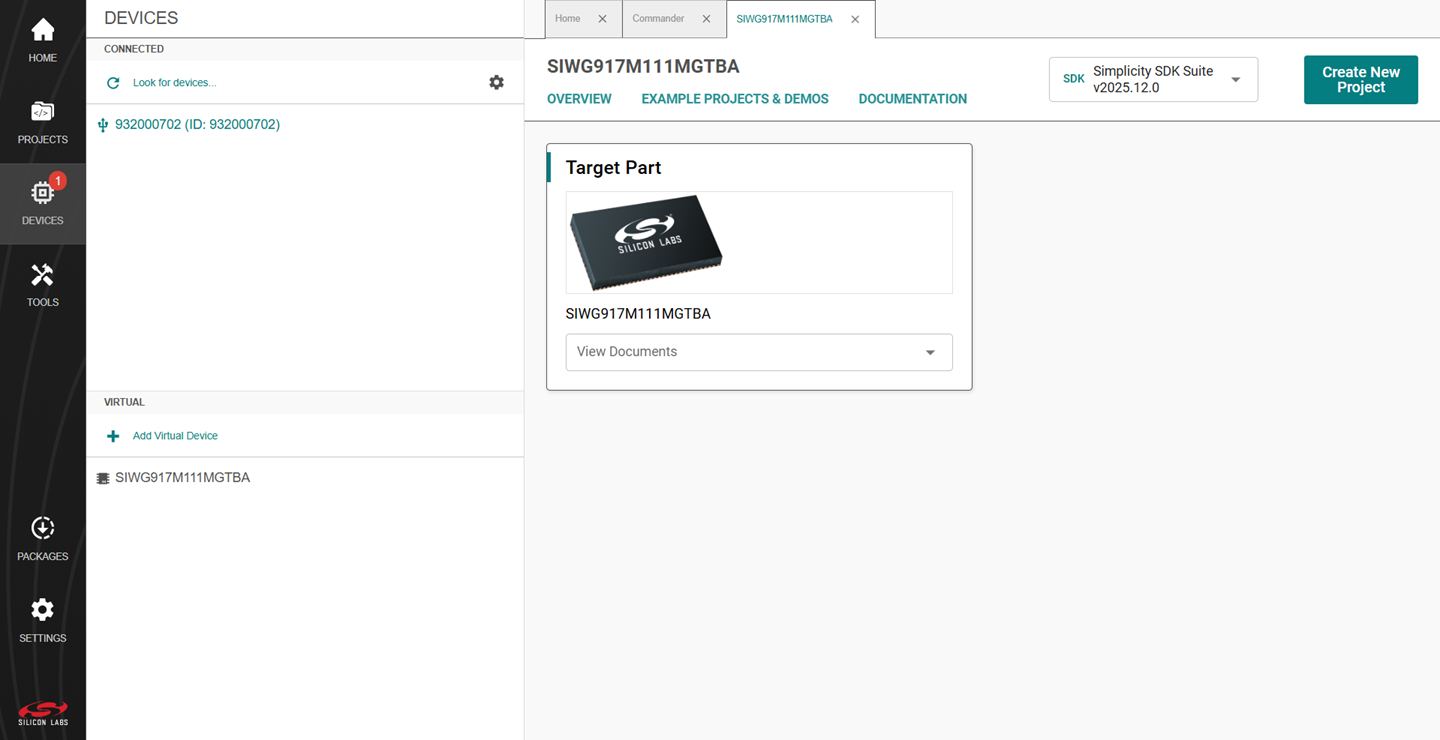Expand the View Documents dropdown

pyautogui.click(x=758, y=352)
